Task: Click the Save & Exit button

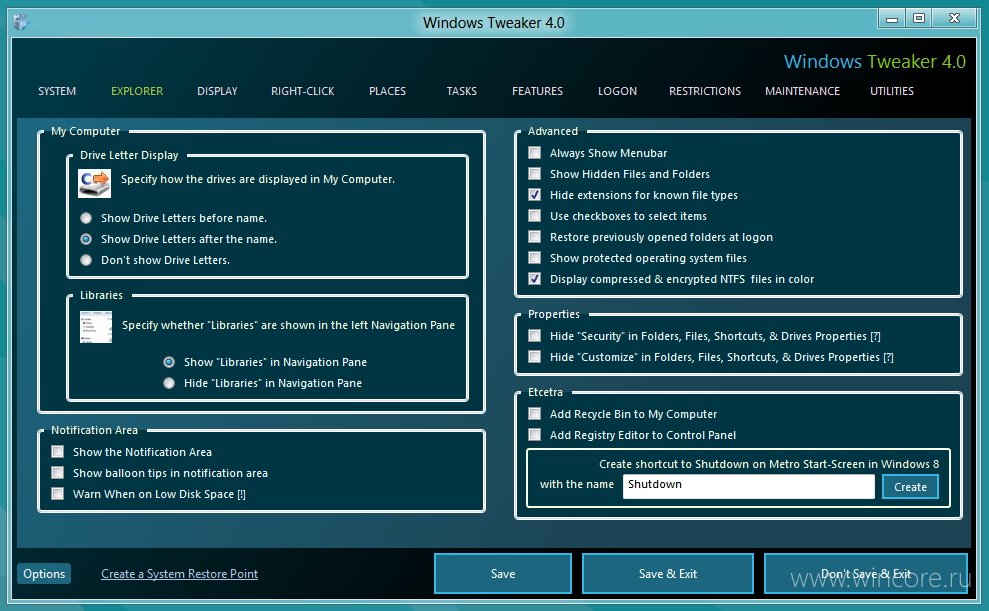Action: (667, 574)
